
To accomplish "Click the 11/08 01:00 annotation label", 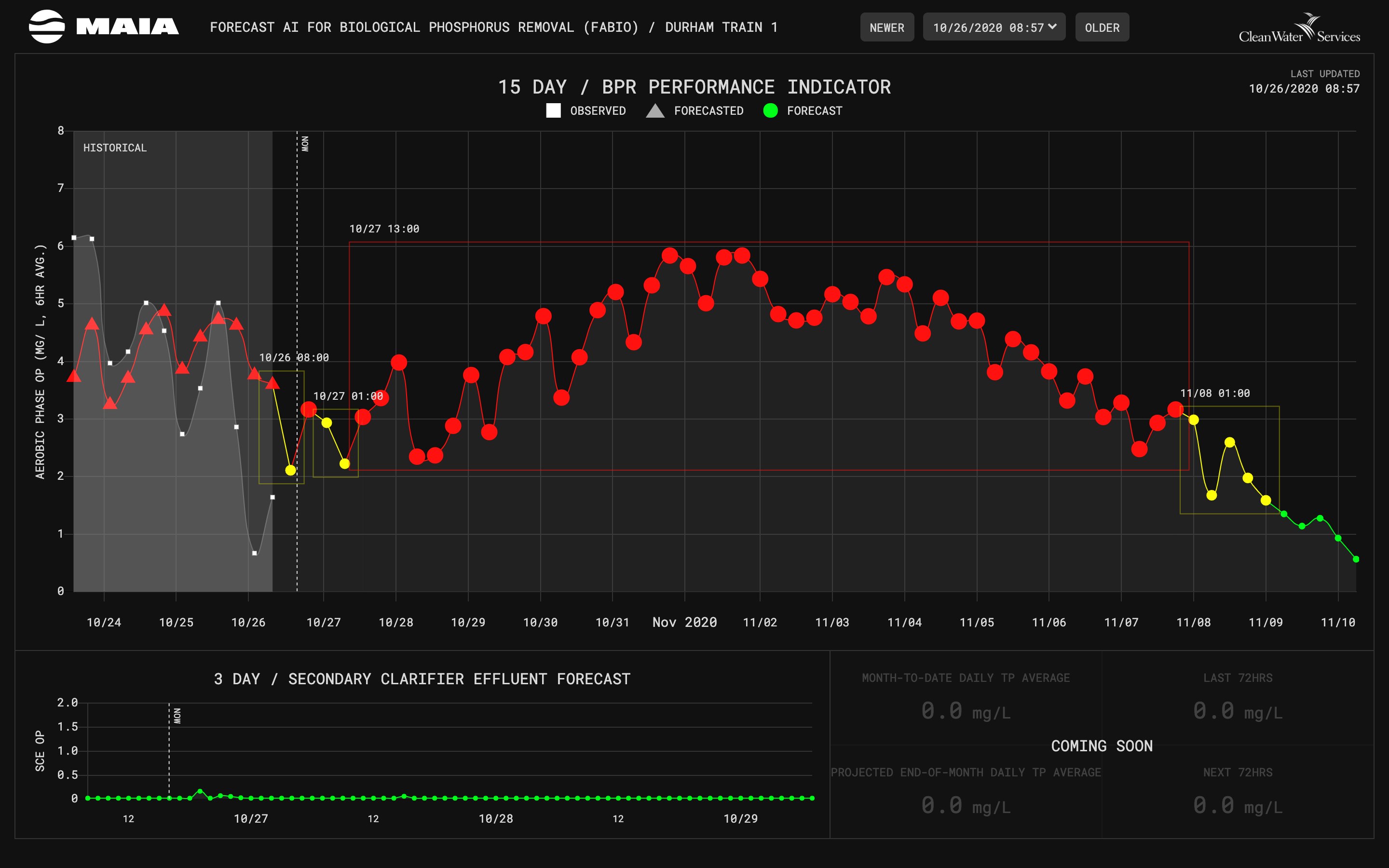I will click(x=1214, y=393).
